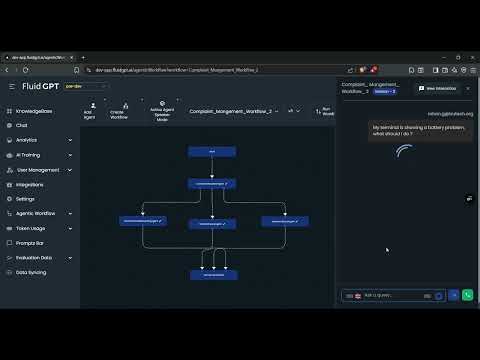480x360 pixels.
Task: Open Integrations in the sidebar
Action: 29,185
